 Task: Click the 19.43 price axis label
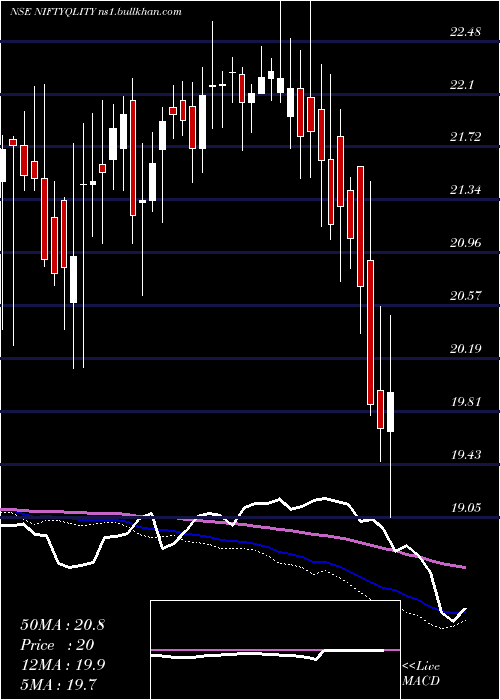click(x=465, y=455)
